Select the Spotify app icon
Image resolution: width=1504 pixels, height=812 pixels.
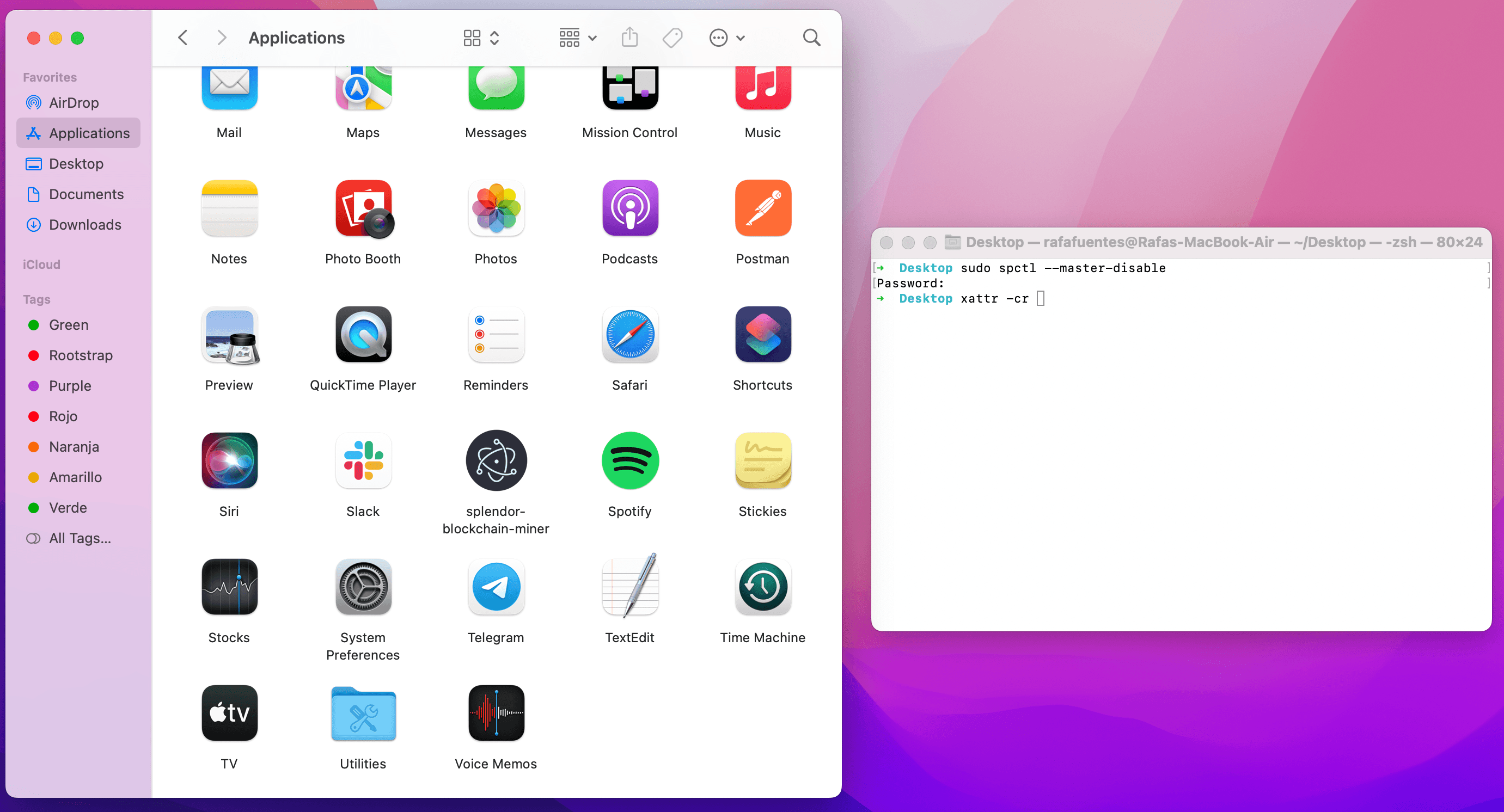click(x=630, y=461)
